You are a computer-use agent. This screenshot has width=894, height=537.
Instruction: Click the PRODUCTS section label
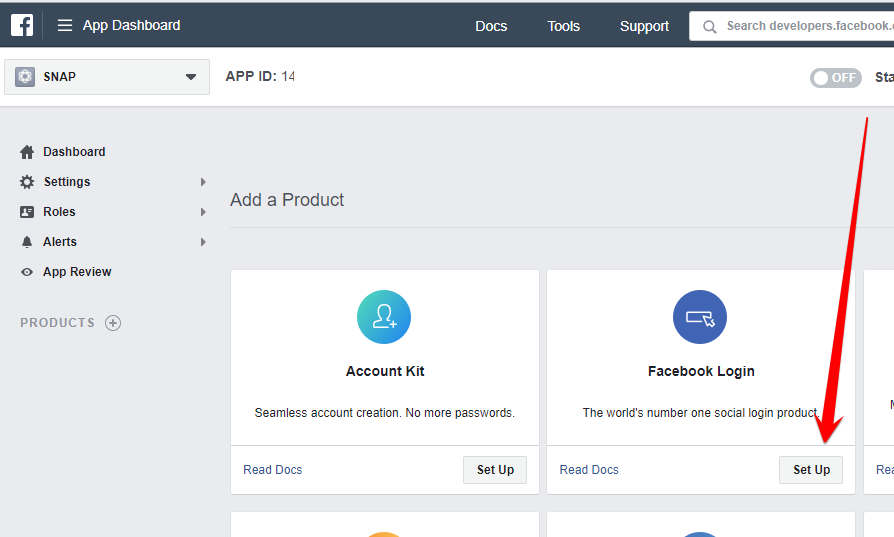tap(58, 323)
